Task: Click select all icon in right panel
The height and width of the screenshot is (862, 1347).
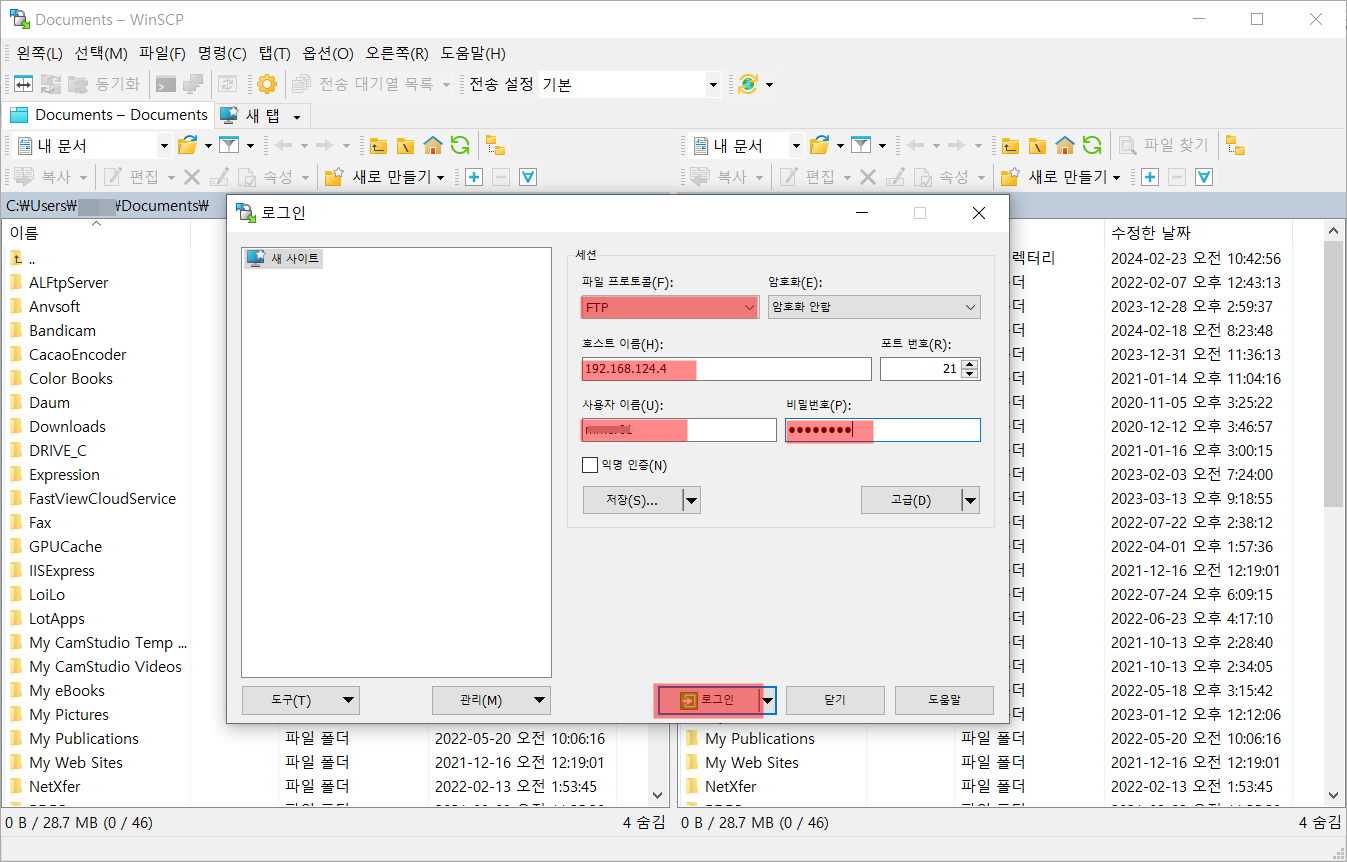Action: click(x=1204, y=177)
